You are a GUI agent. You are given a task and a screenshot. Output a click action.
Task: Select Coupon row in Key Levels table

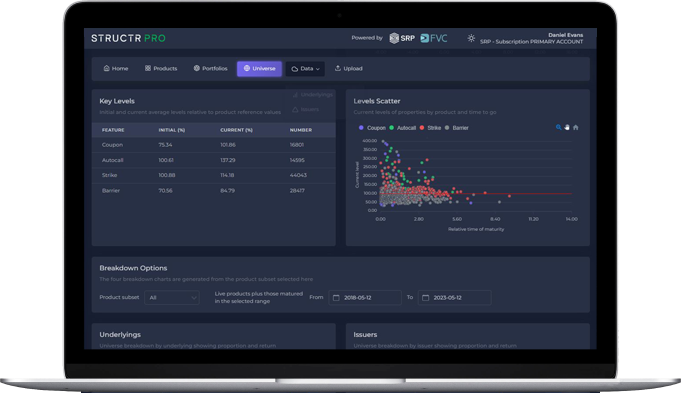[x=214, y=145]
